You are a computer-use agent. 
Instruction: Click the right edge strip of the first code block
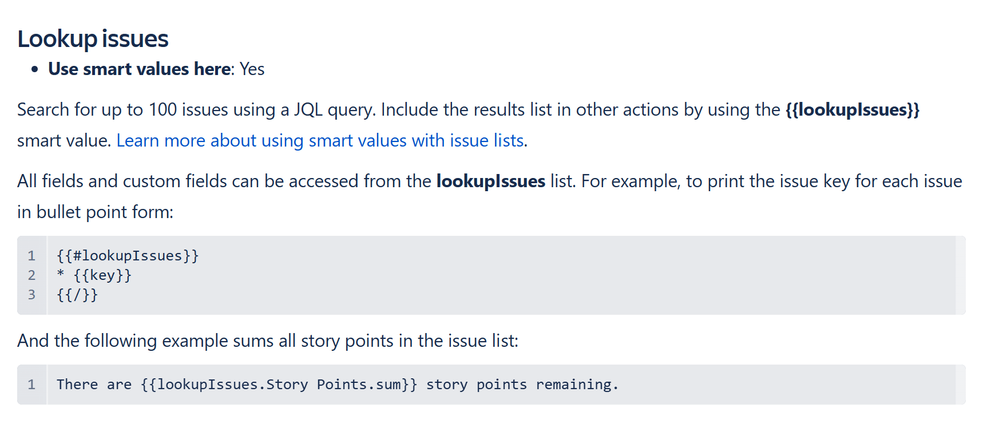tap(960, 275)
